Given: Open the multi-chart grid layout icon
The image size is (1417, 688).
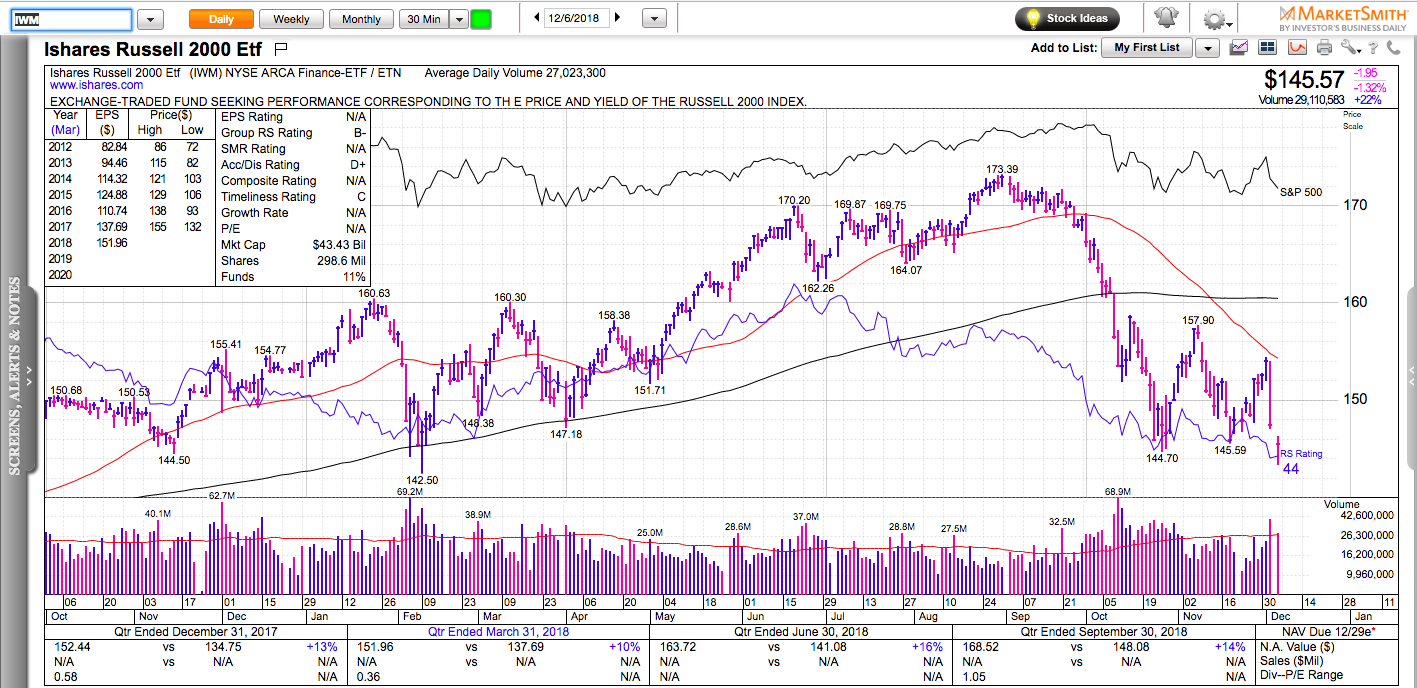Looking at the screenshot, I should coord(1268,47).
